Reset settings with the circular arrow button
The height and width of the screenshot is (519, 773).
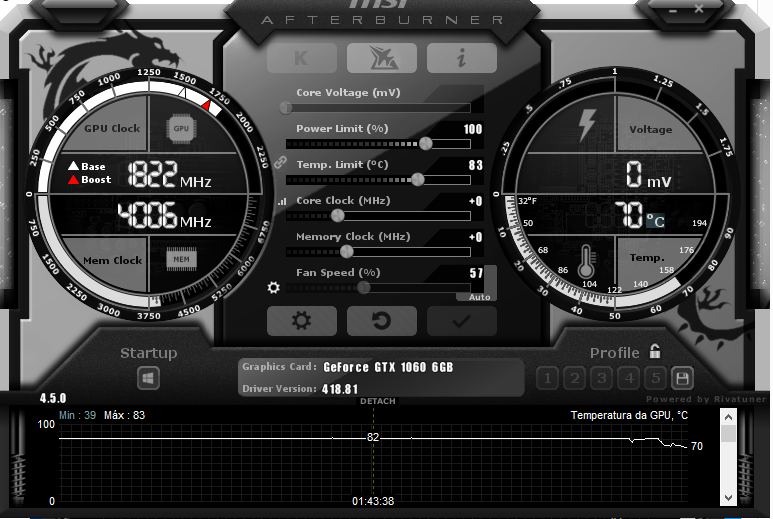coord(382,321)
